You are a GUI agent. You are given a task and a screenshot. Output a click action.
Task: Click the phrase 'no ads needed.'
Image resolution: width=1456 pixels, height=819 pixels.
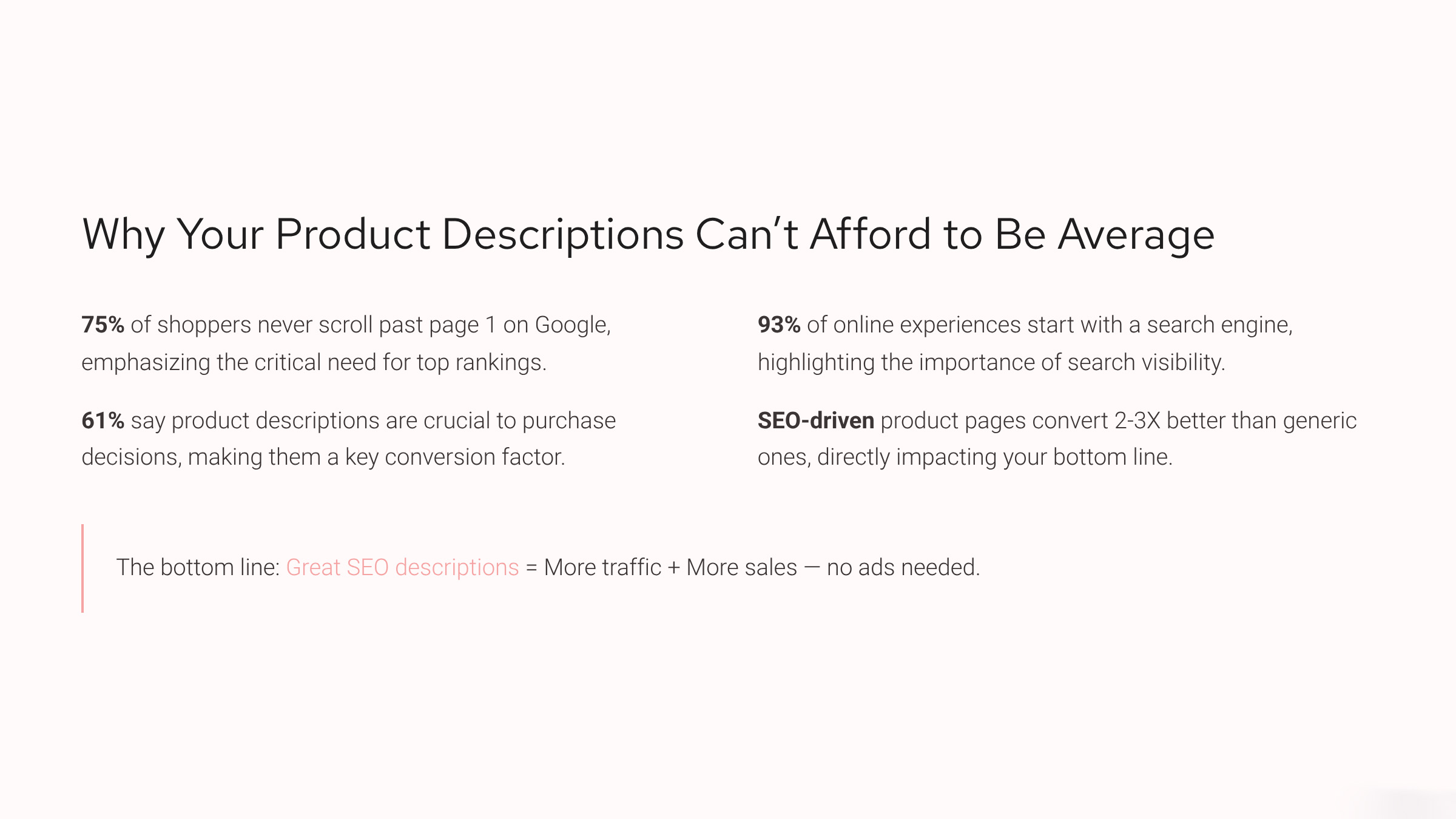(903, 567)
